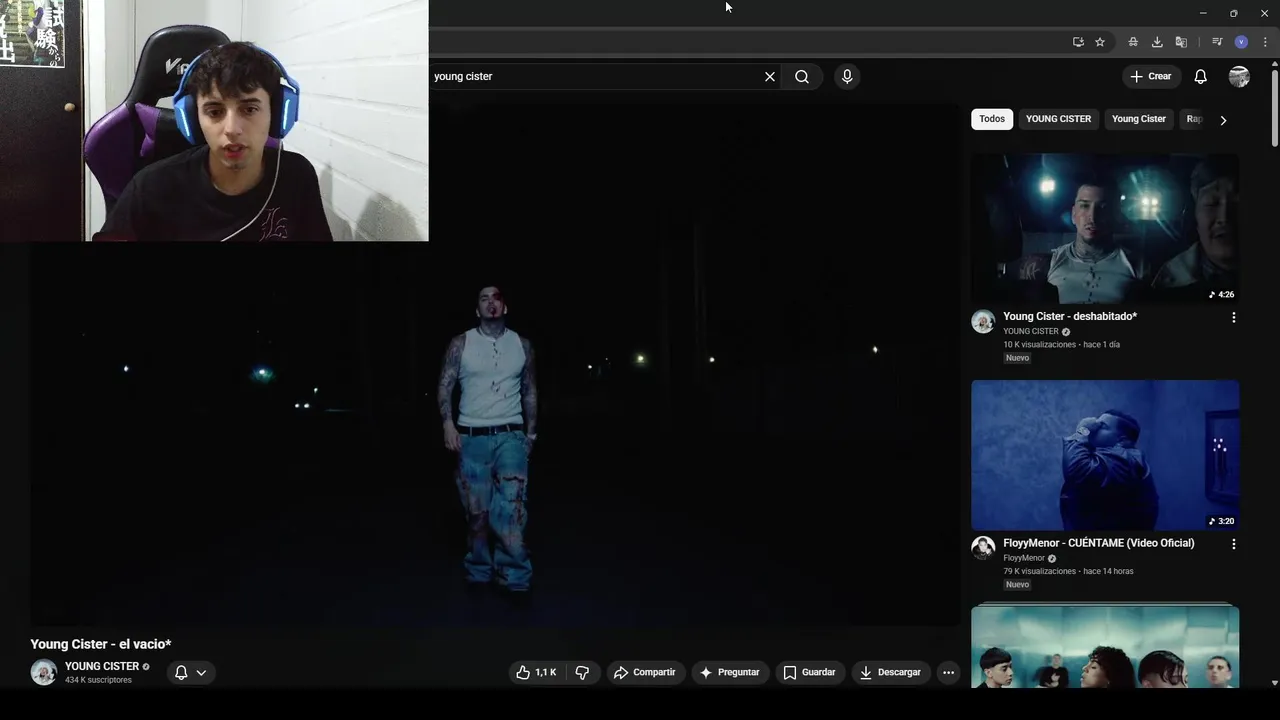Viewport: 1280px width, 720px height.
Task: Open the incognito-style extension icon
Action: (1133, 42)
